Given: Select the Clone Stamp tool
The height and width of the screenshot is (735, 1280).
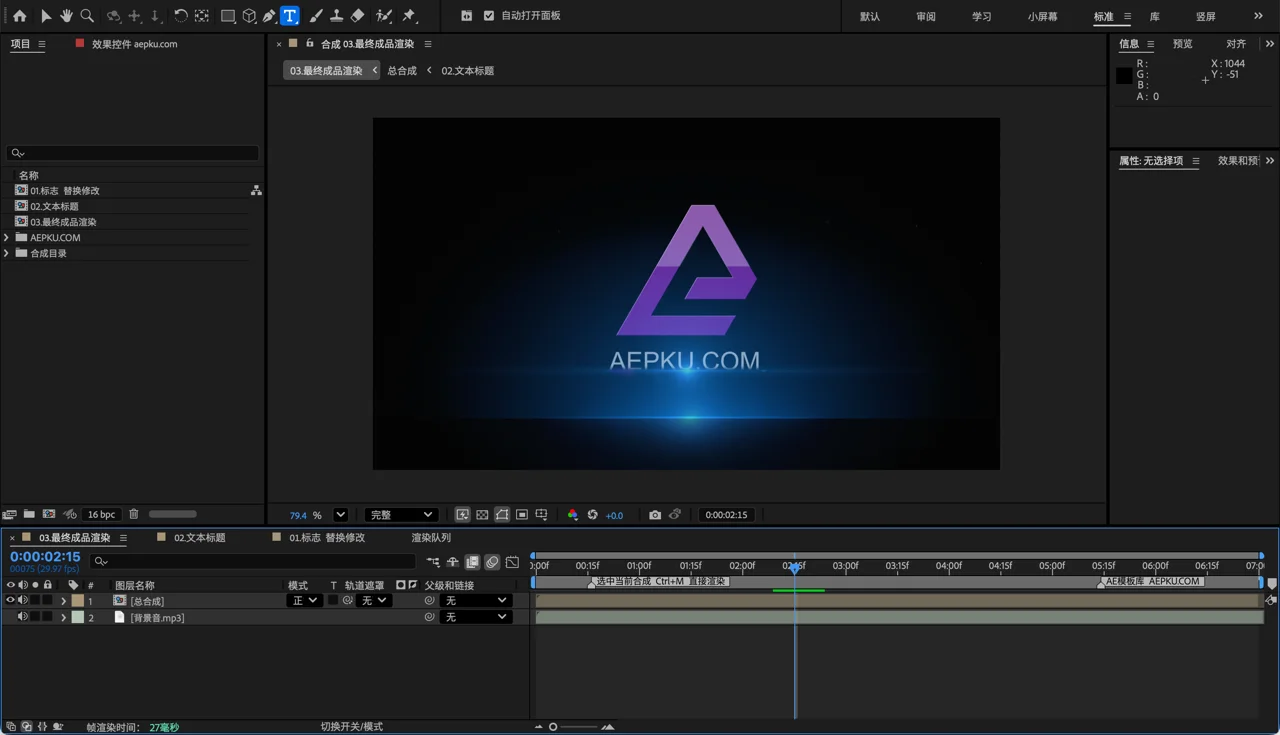Looking at the screenshot, I should click(x=336, y=16).
